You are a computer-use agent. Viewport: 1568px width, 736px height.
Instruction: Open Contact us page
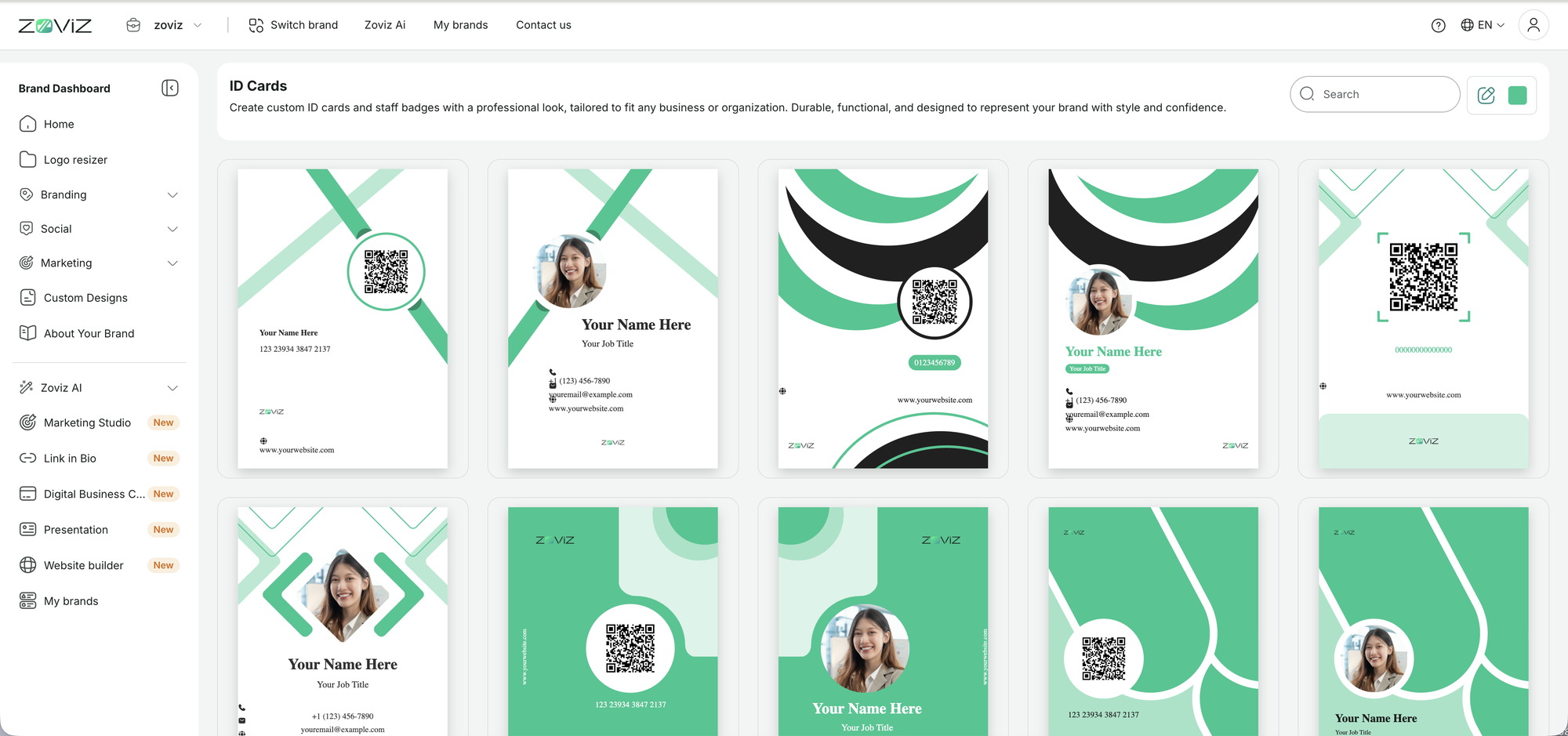click(543, 25)
